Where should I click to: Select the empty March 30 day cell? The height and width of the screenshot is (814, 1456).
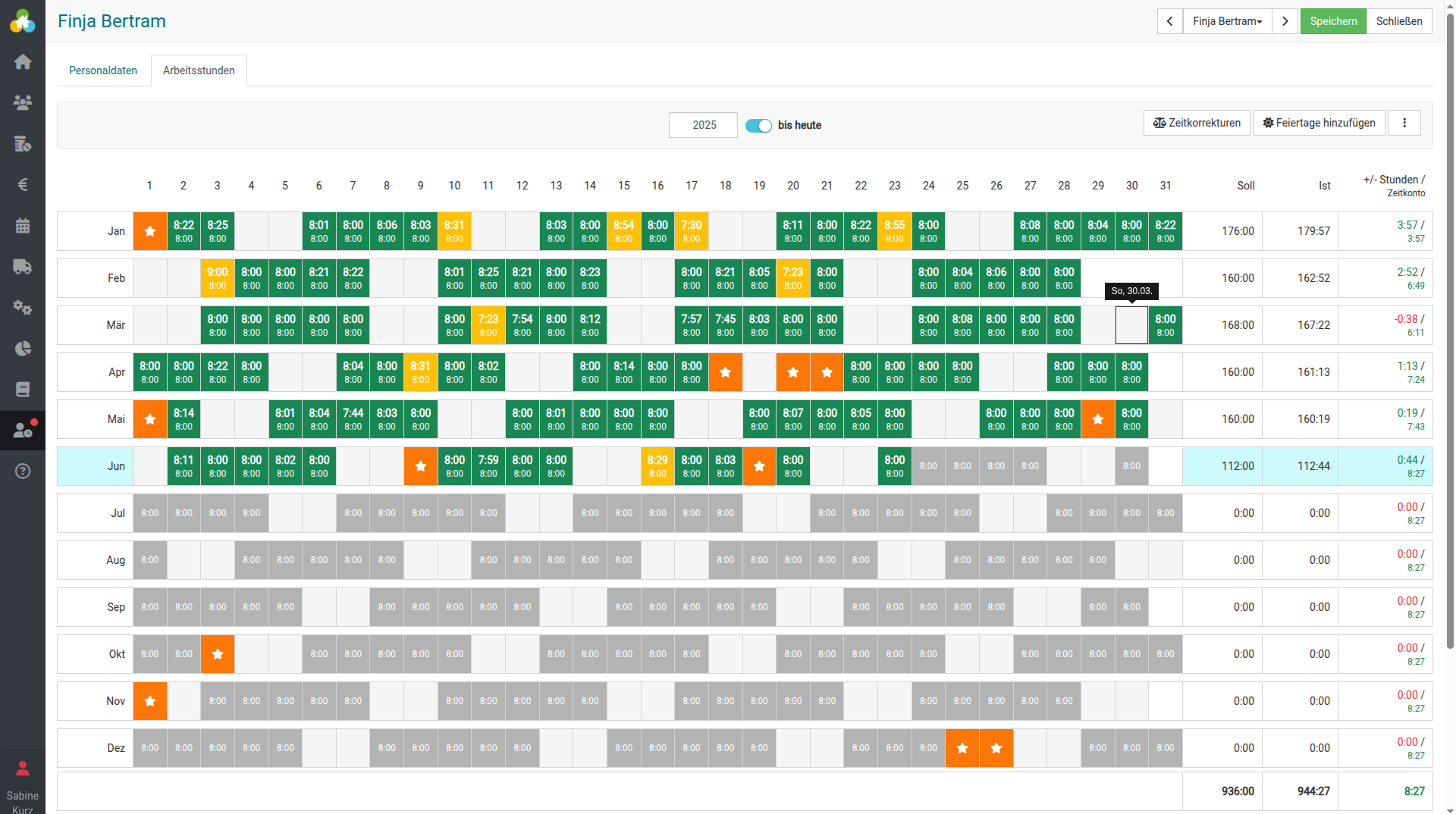[x=1131, y=325]
